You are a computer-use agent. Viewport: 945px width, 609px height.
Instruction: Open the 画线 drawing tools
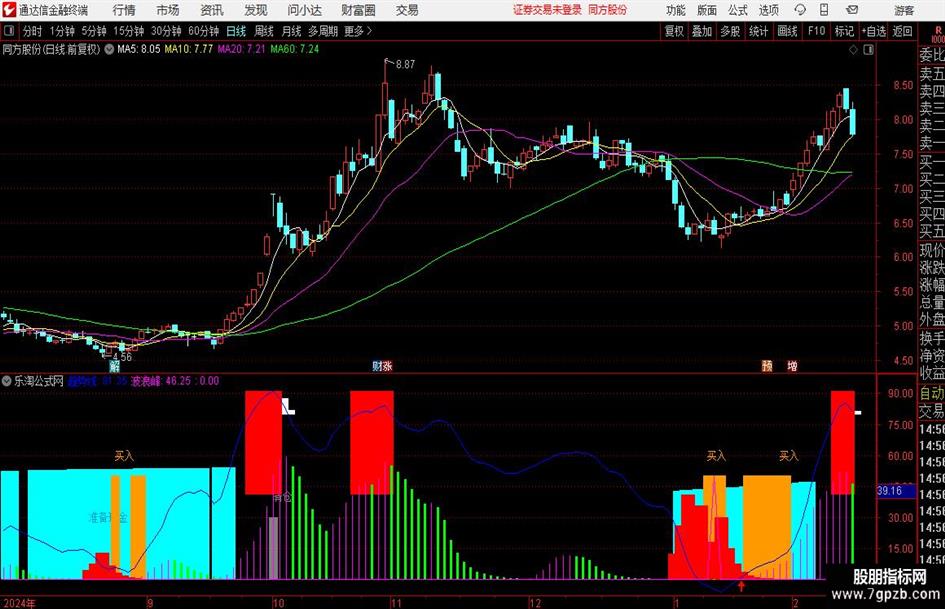[x=787, y=31]
